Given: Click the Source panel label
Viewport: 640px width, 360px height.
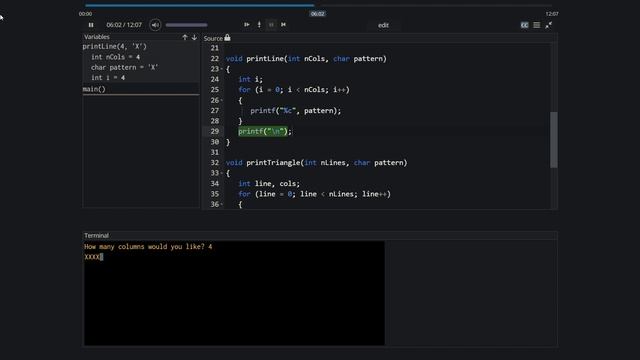Looking at the screenshot, I should click(213, 38).
